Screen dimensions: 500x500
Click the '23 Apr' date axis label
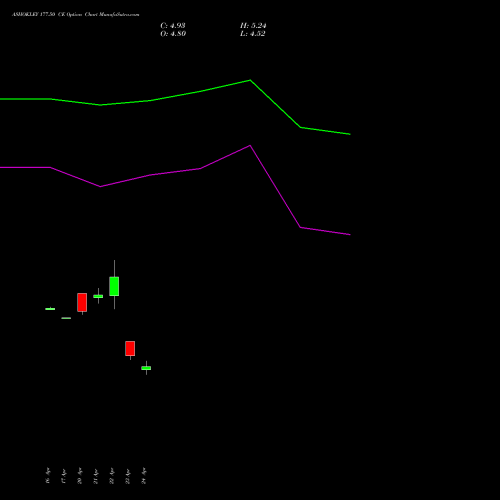pyautogui.click(x=128, y=476)
